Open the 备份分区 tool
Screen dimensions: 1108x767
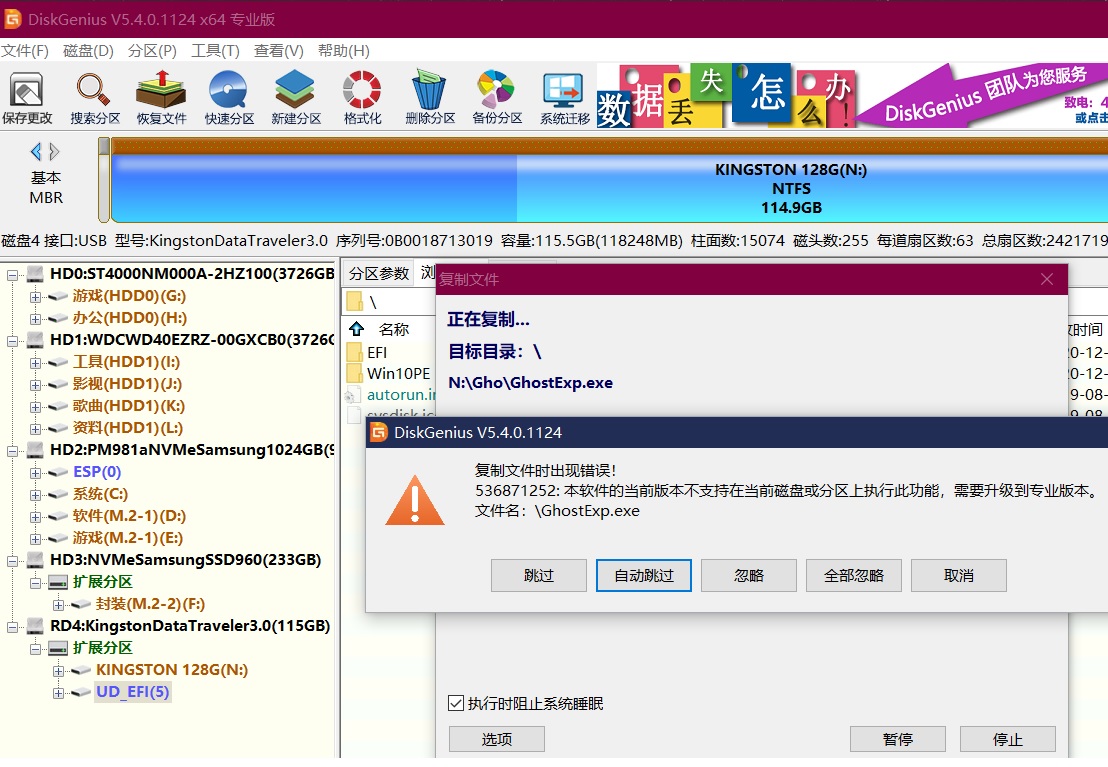[x=497, y=98]
